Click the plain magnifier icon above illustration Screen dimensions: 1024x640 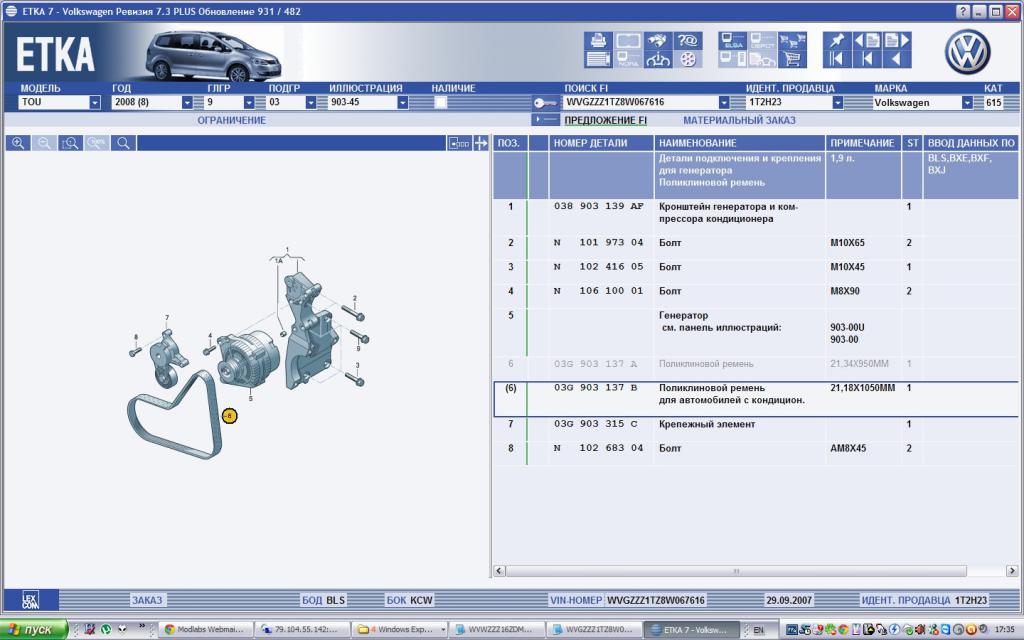[x=123, y=143]
